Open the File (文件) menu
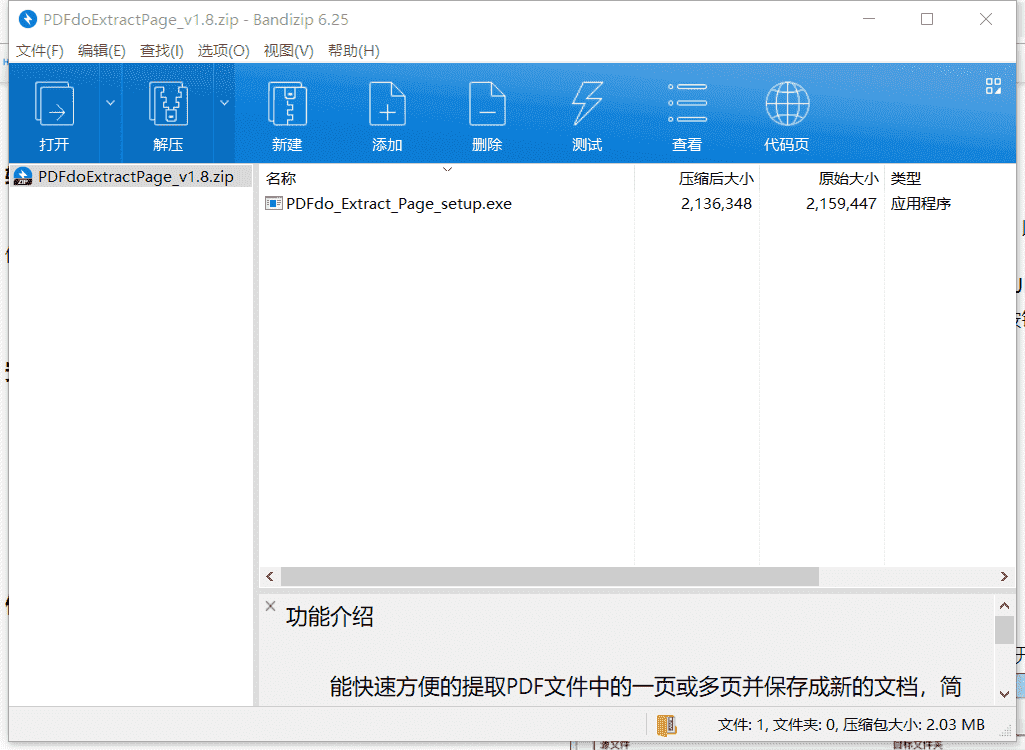The width and height of the screenshot is (1025, 750). point(39,51)
